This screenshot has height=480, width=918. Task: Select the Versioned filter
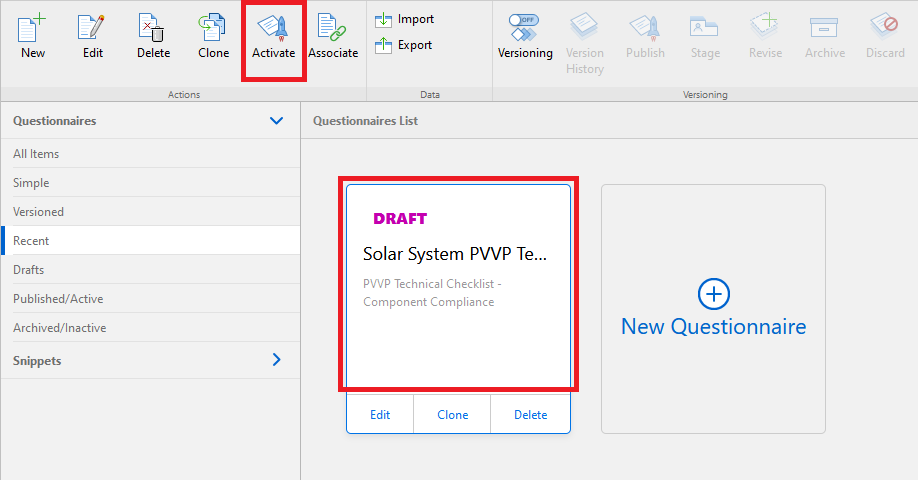(150, 211)
